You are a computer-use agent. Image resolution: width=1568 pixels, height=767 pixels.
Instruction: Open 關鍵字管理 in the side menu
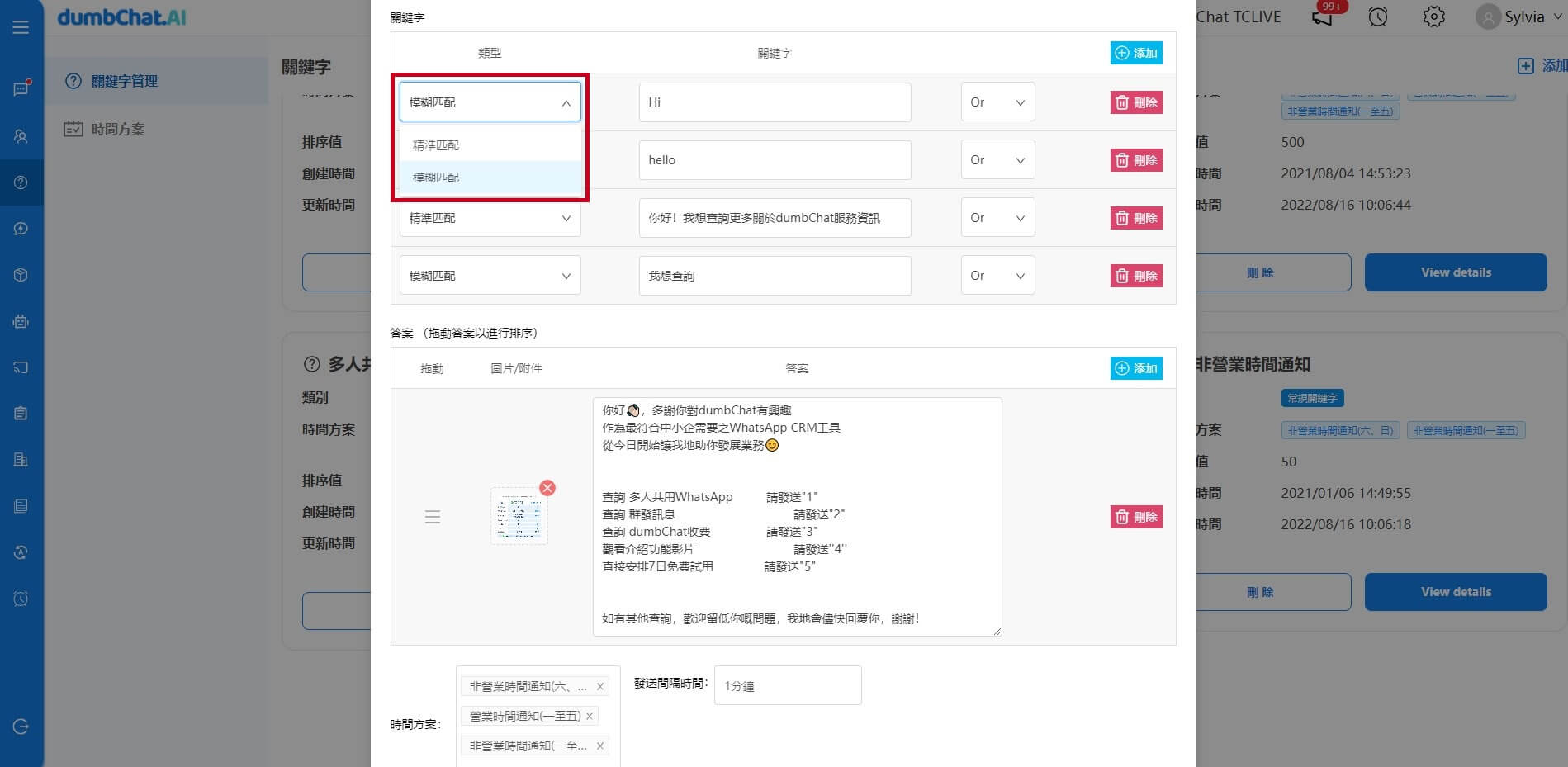click(x=156, y=81)
